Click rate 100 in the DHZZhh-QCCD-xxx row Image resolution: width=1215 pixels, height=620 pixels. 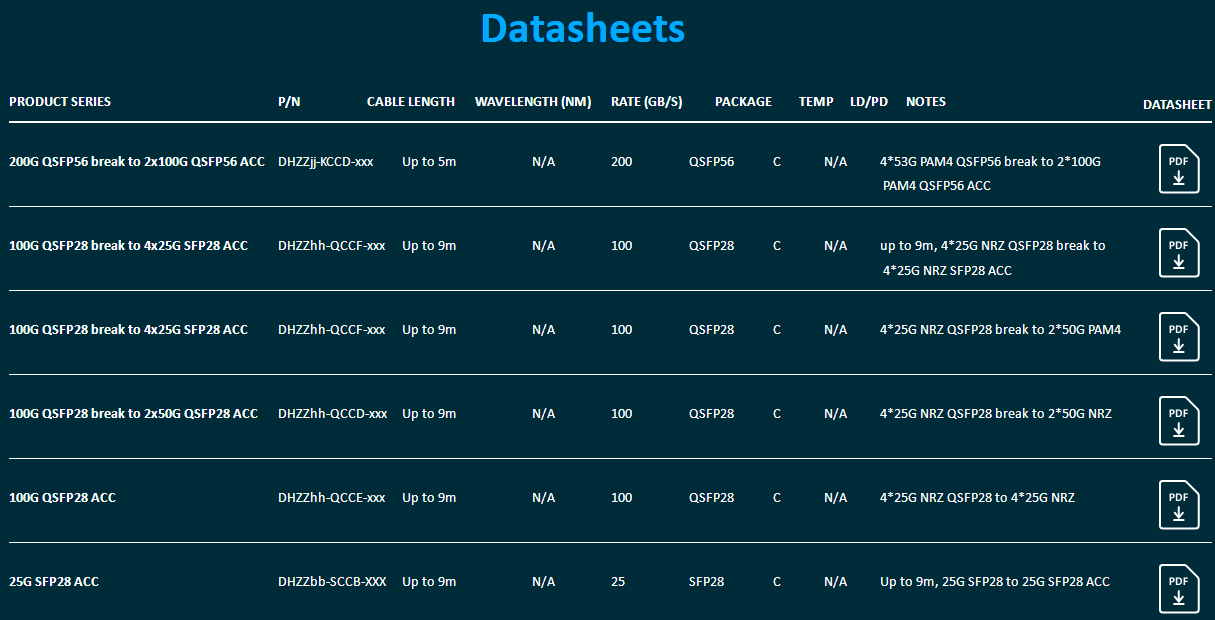[x=622, y=413]
